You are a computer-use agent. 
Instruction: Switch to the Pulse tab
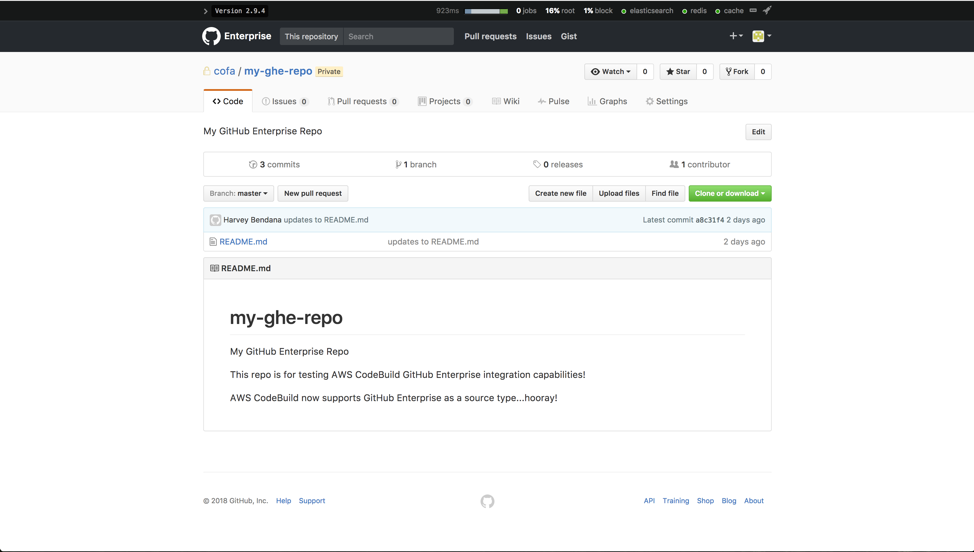553,101
